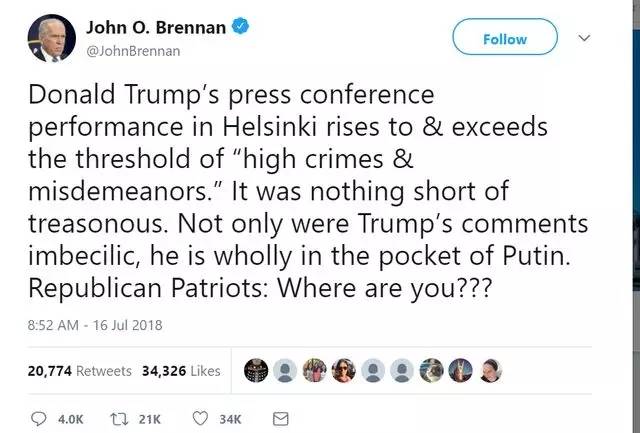Click the last liker avatar in the row

[491, 370]
